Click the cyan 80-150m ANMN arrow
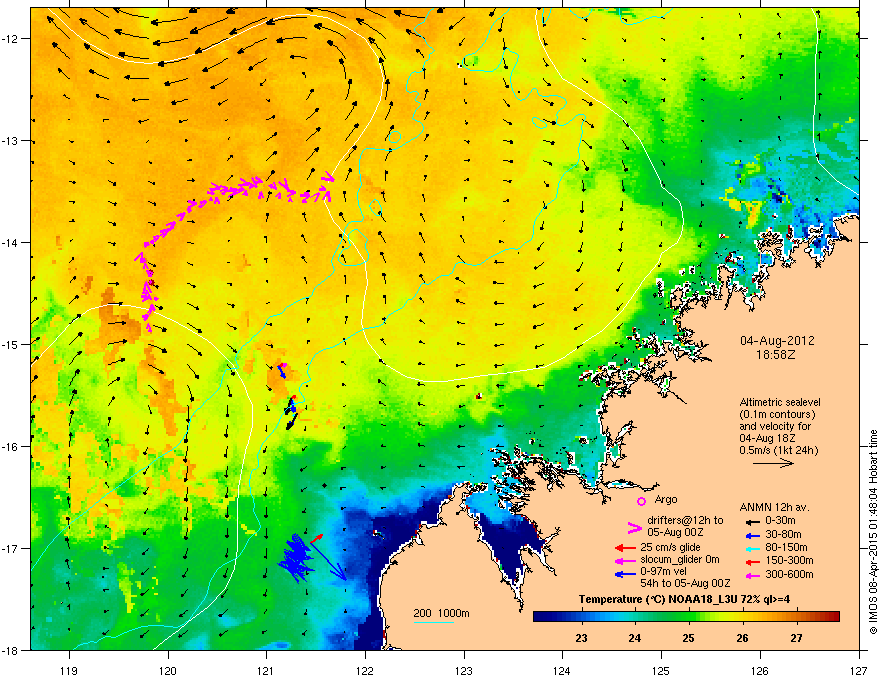 (x=751, y=548)
